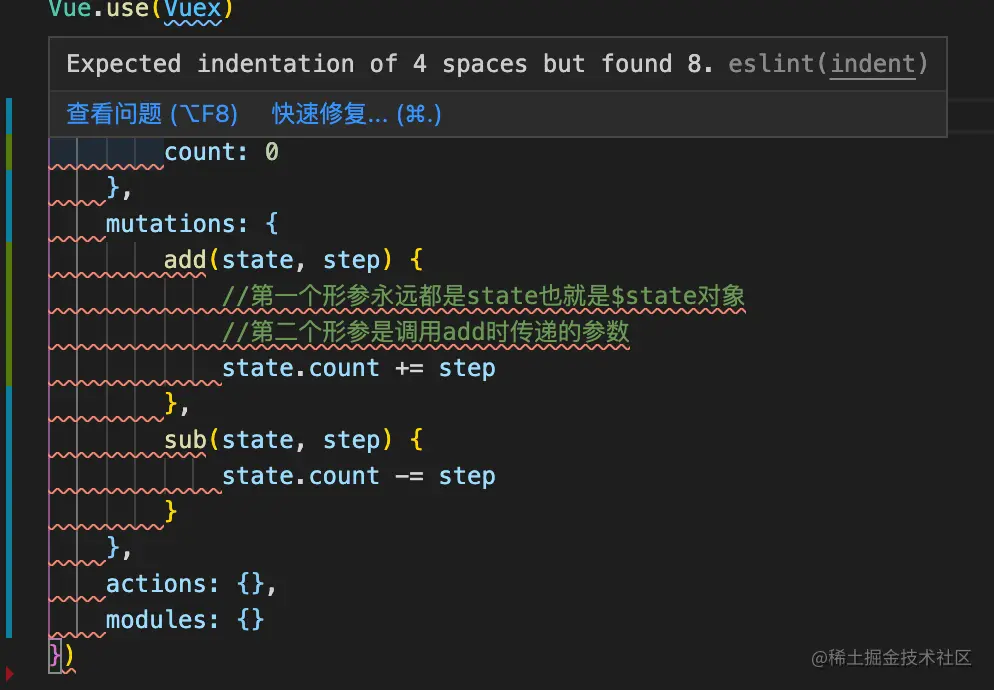This screenshot has height=690, width=994.
Task: Click the state.count -= step statement
Action: pyautogui.click(x=358, y=476)
